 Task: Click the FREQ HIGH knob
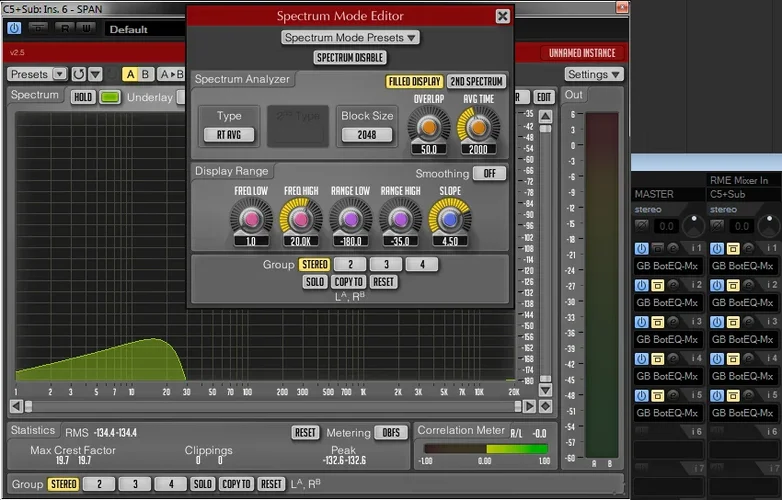(301, 219)
